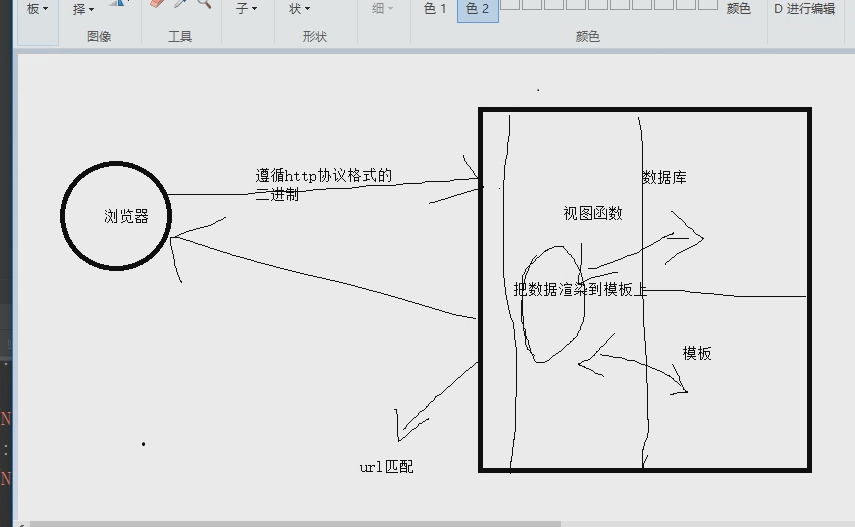Click the '把数据渲染到模板上' text

(x=580, y=290)
